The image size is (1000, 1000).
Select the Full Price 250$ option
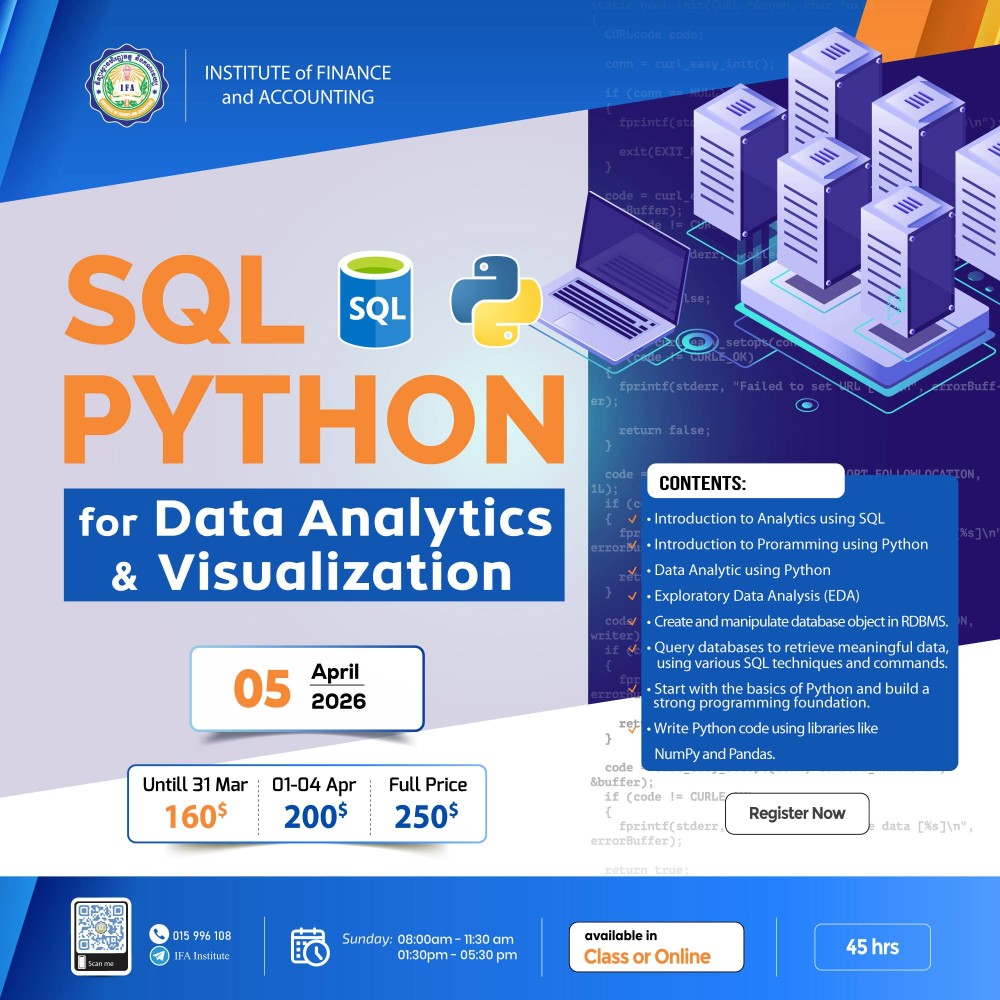(427, 803)
